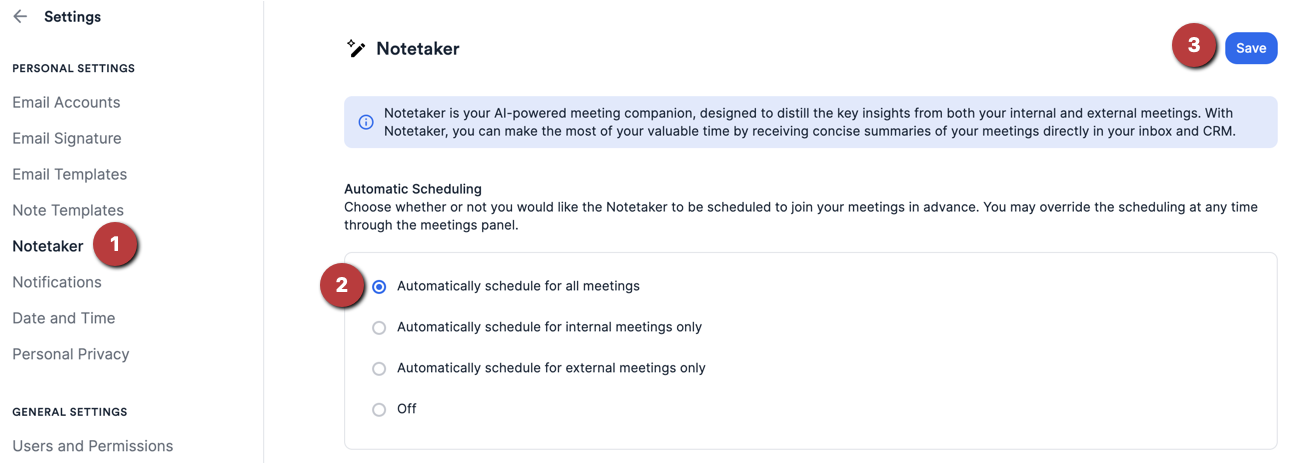This screenshot has width=1289, height=463.
Task: Click the red step 2 marker
Action: [342, 286]
